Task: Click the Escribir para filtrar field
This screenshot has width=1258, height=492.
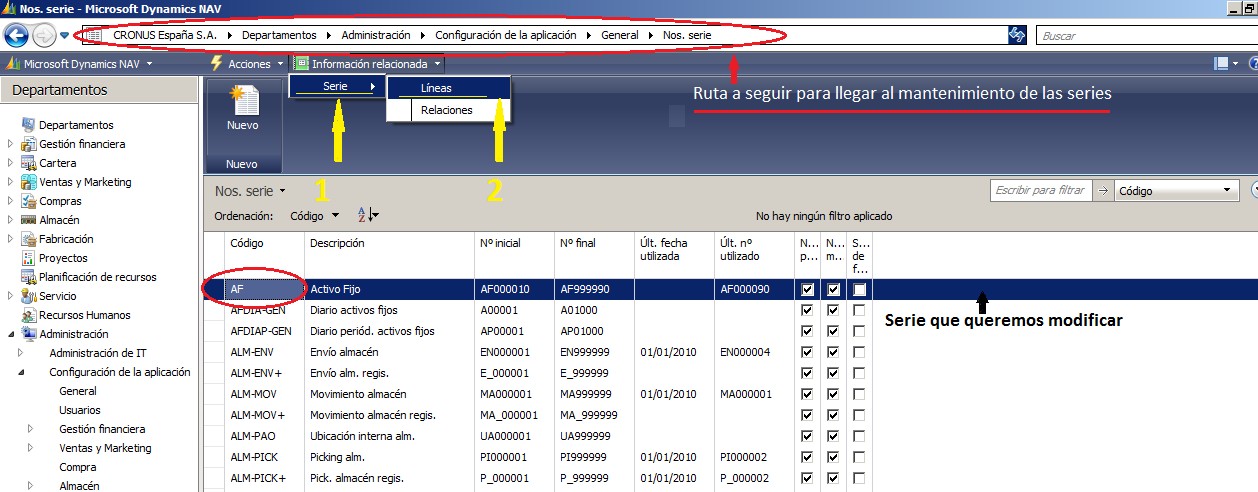Action: coord(1041,190)
